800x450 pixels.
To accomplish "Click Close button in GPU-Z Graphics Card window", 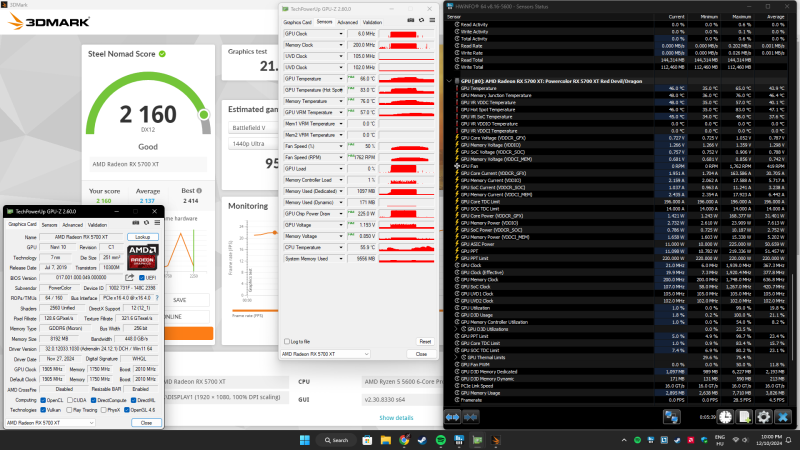I will point(146,422).
